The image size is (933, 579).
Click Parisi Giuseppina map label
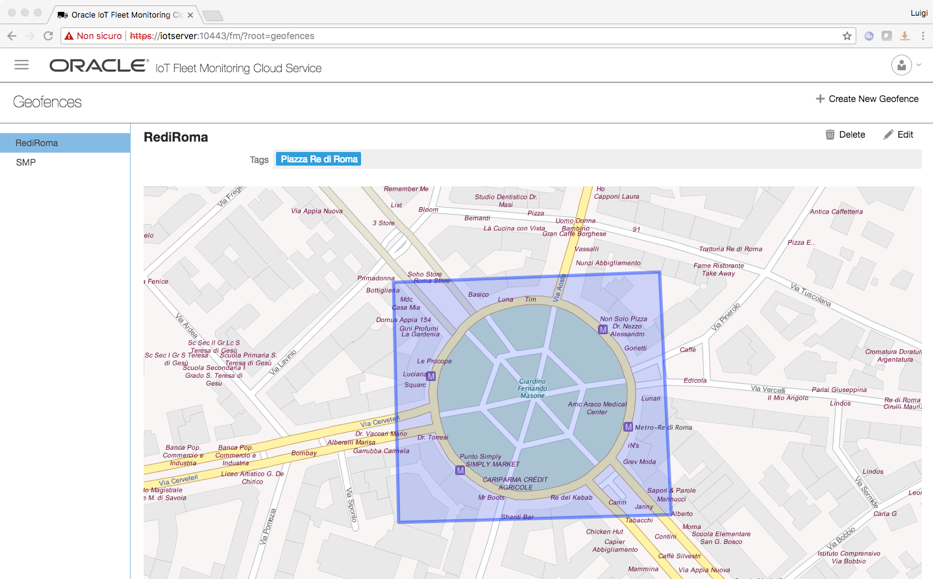pyautogui.click(x=839, y=389)
